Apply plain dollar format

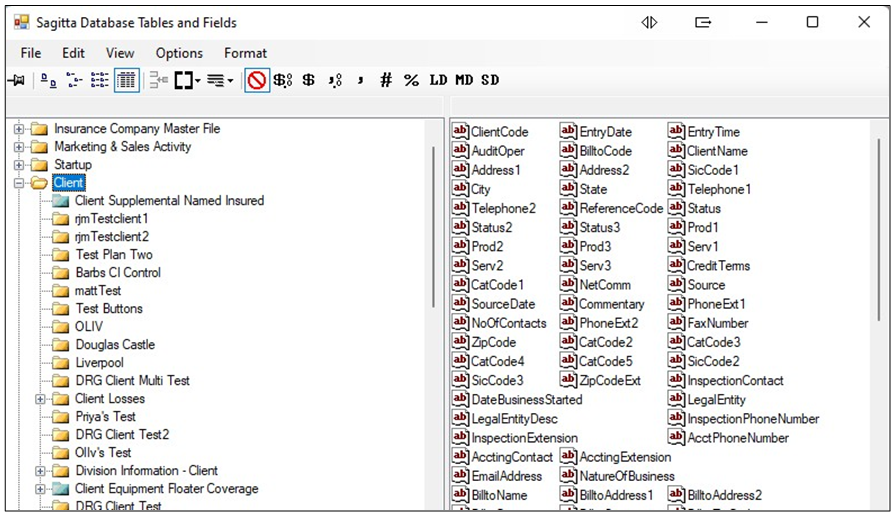pos(309,81)
